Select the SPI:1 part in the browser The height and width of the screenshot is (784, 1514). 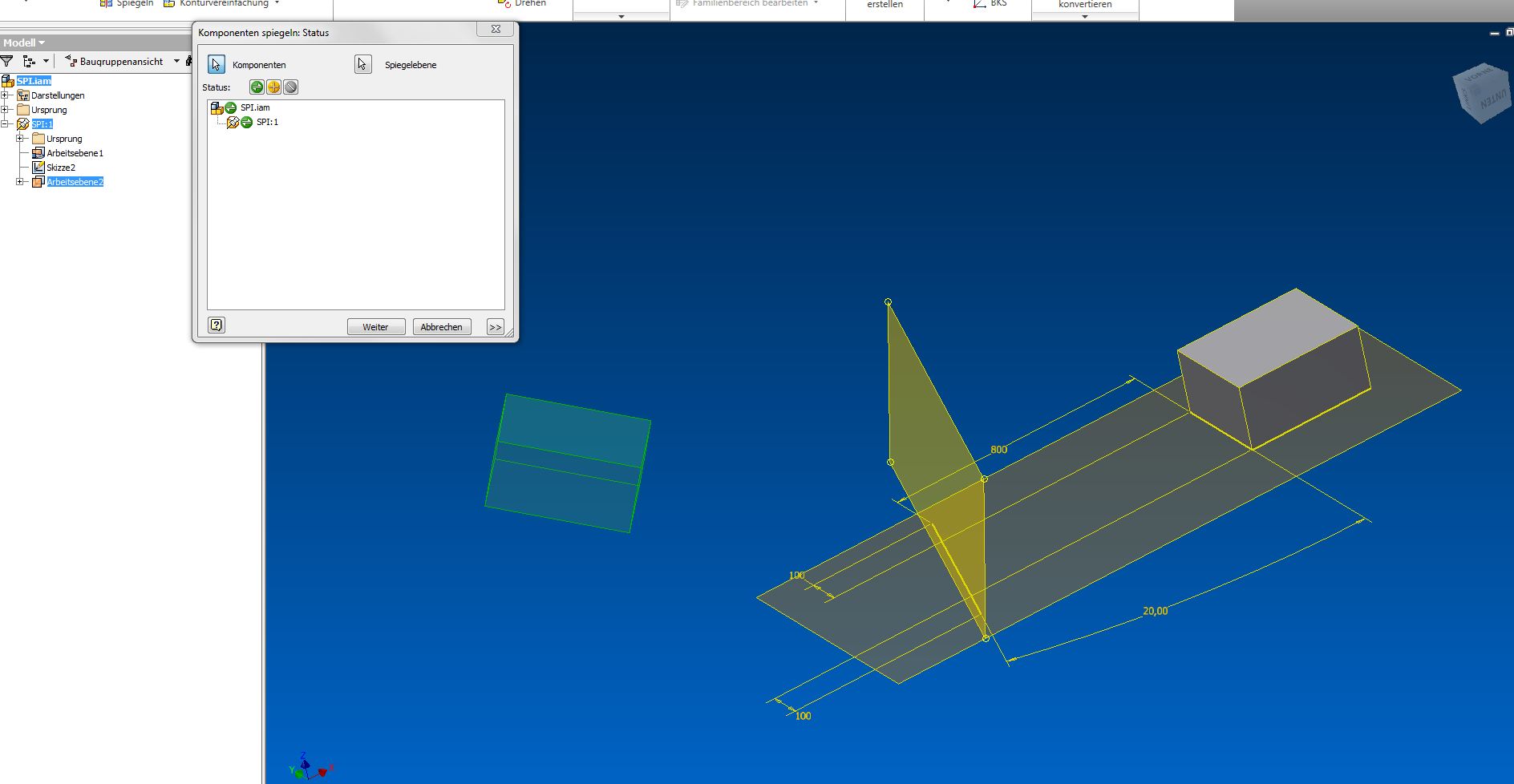[x=42, y=124]
